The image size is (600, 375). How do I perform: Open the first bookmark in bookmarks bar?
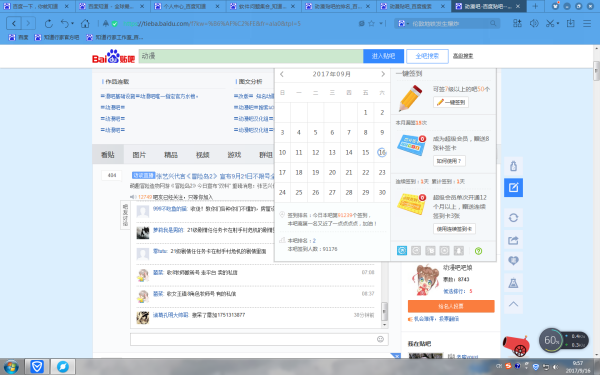18,37
